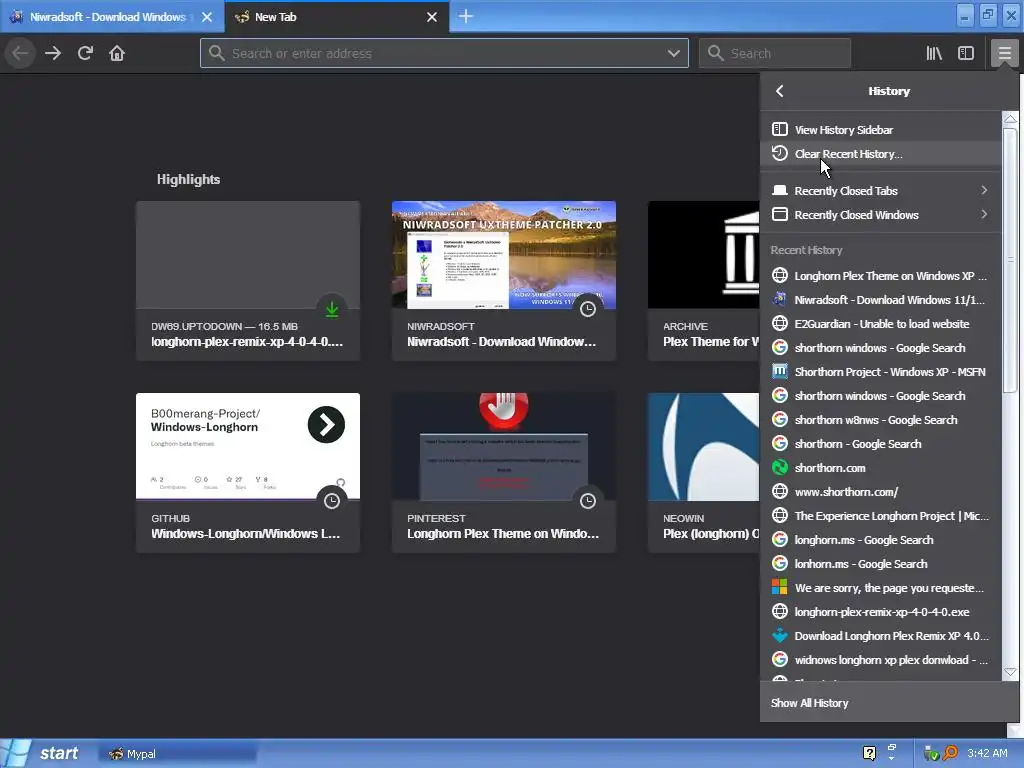
Task: Click the history panel scrollbar thumb
Action: 1010,260
